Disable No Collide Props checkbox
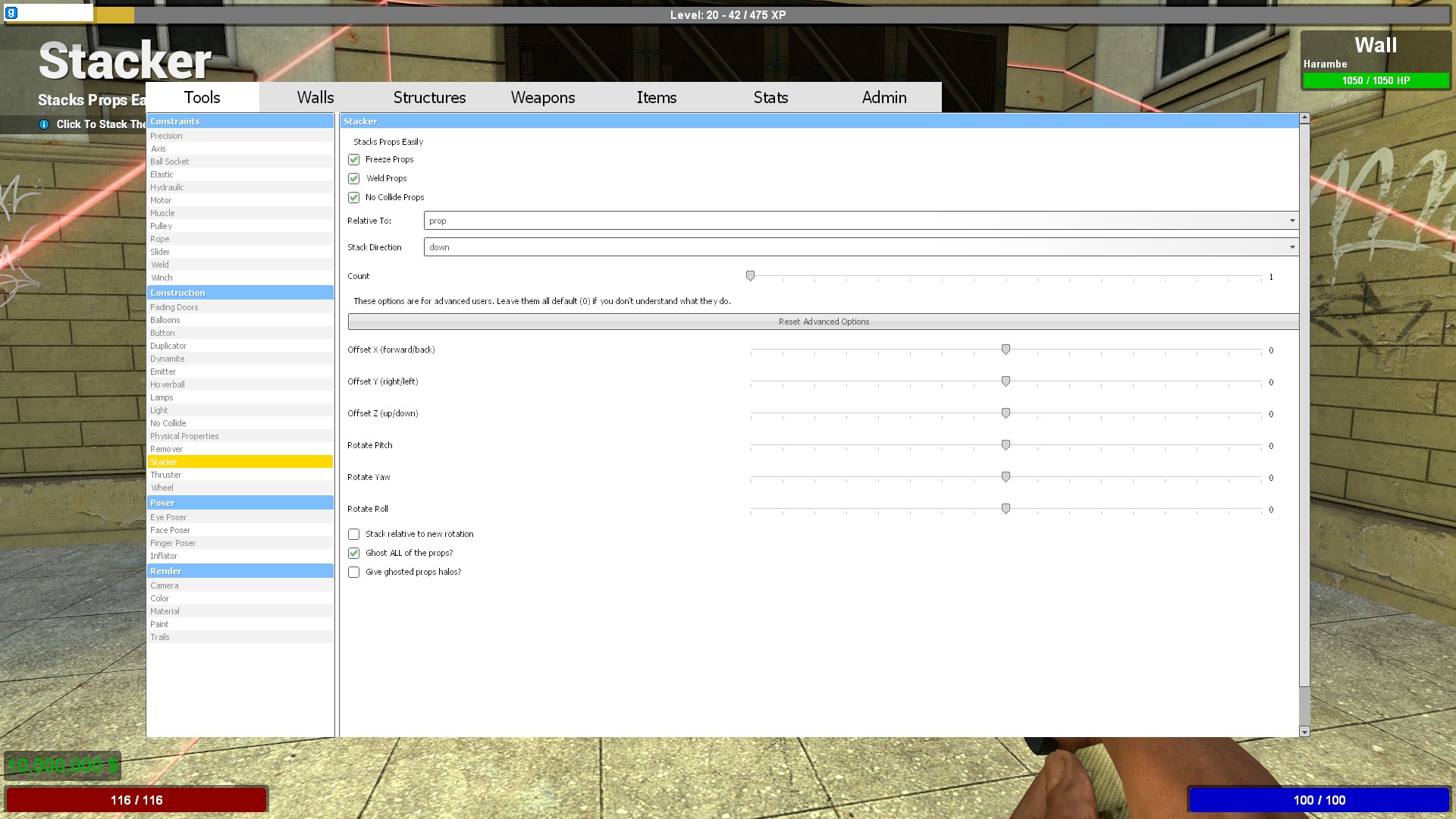 (354, 198)
